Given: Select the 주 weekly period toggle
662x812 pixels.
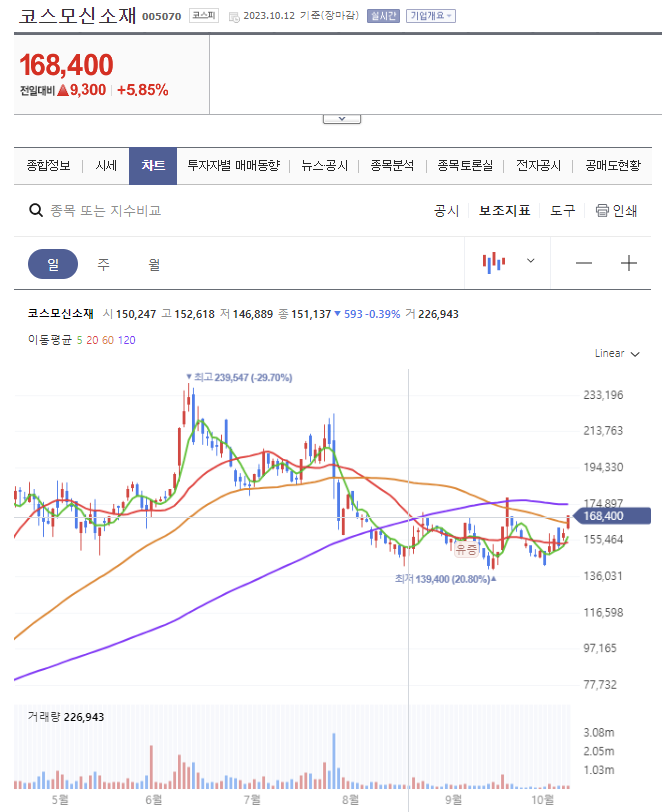Looking at the screenshot, I should [104, 264].
